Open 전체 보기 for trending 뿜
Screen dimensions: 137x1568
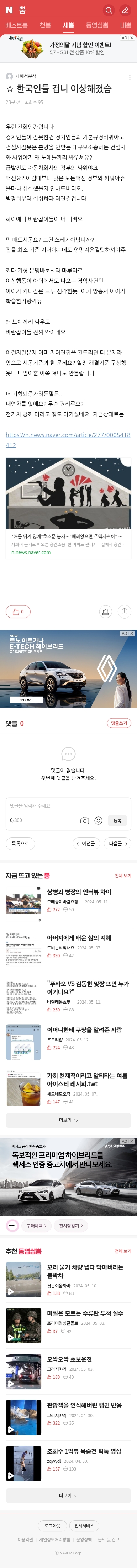(123, 875)
